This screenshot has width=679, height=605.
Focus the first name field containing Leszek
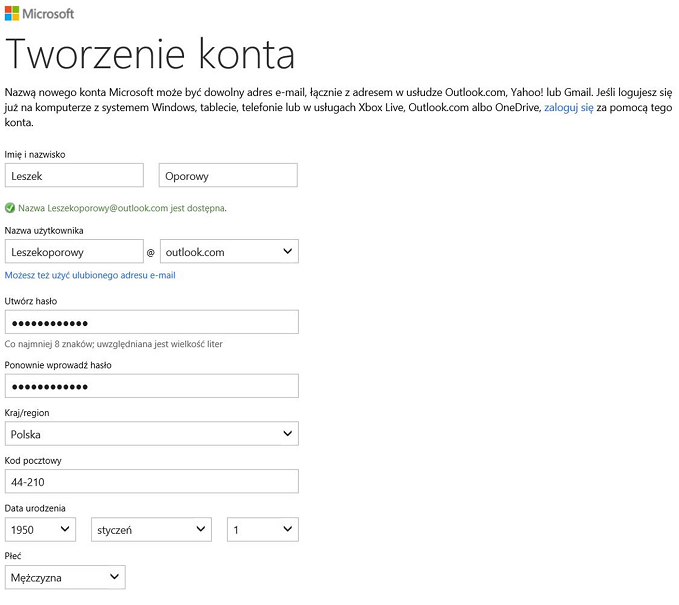coord(74,175)
